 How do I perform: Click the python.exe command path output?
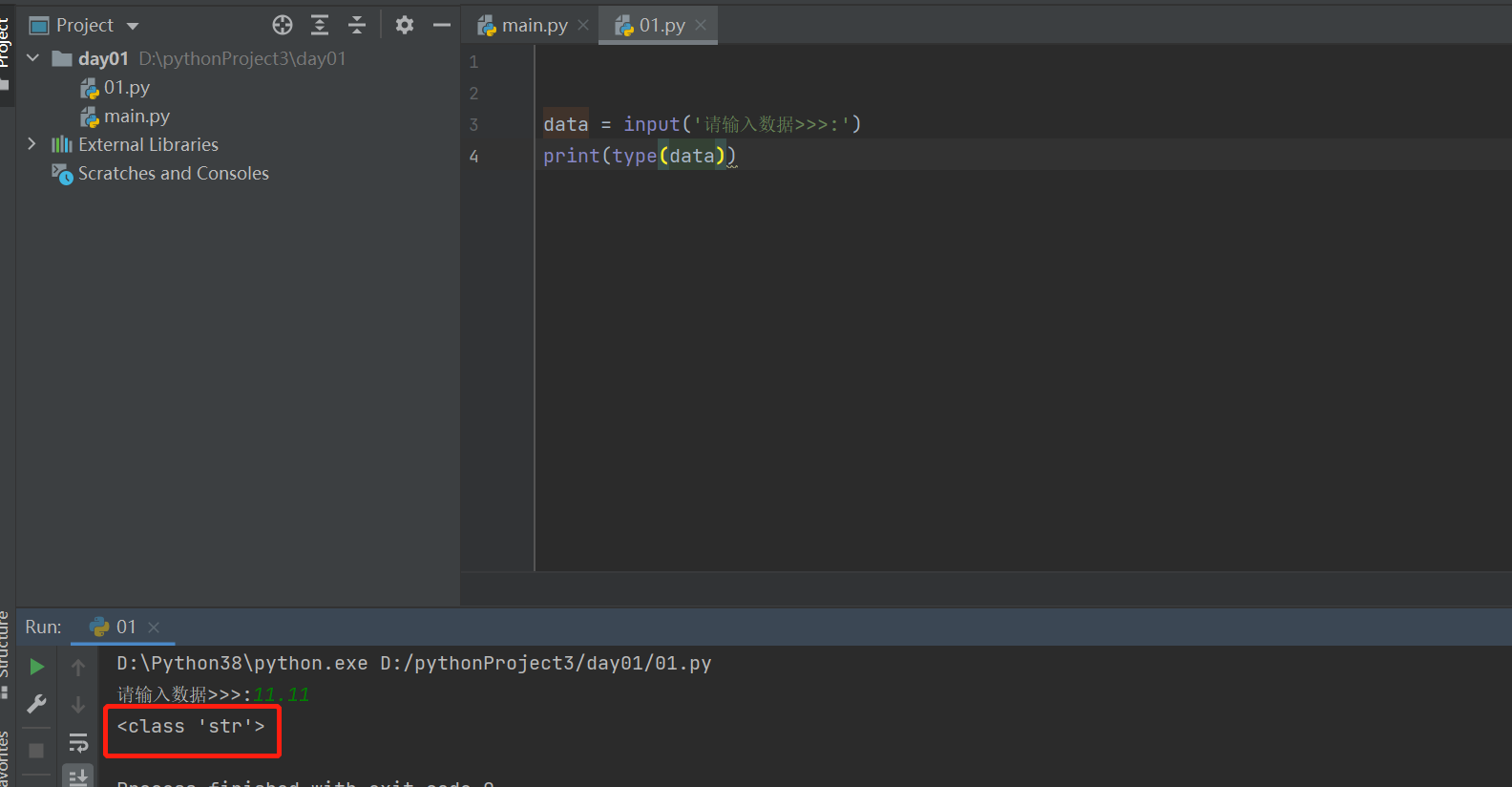pyautogui.click(x=414, y=664)
